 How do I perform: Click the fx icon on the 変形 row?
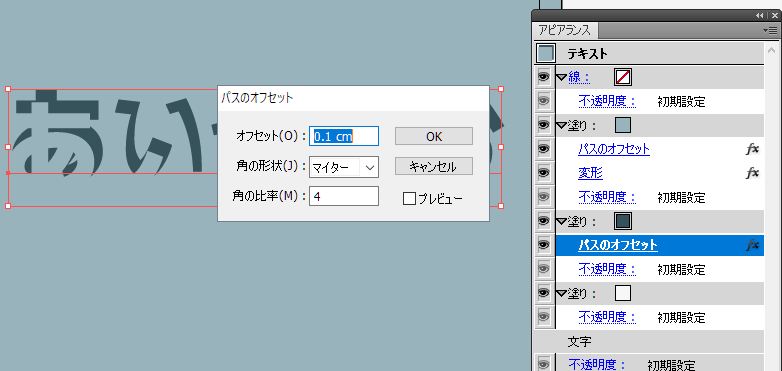(x=752, y=173)
